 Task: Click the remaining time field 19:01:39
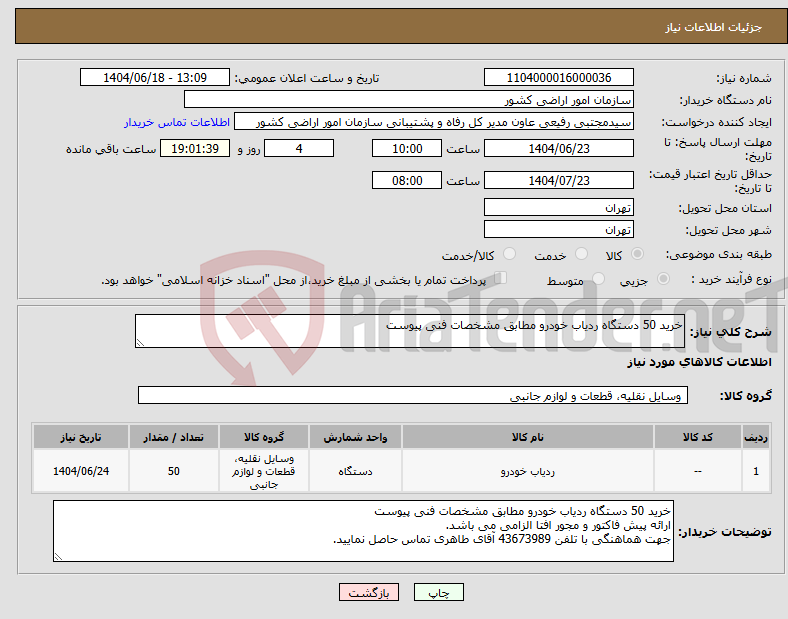click(x=195, y=149)
